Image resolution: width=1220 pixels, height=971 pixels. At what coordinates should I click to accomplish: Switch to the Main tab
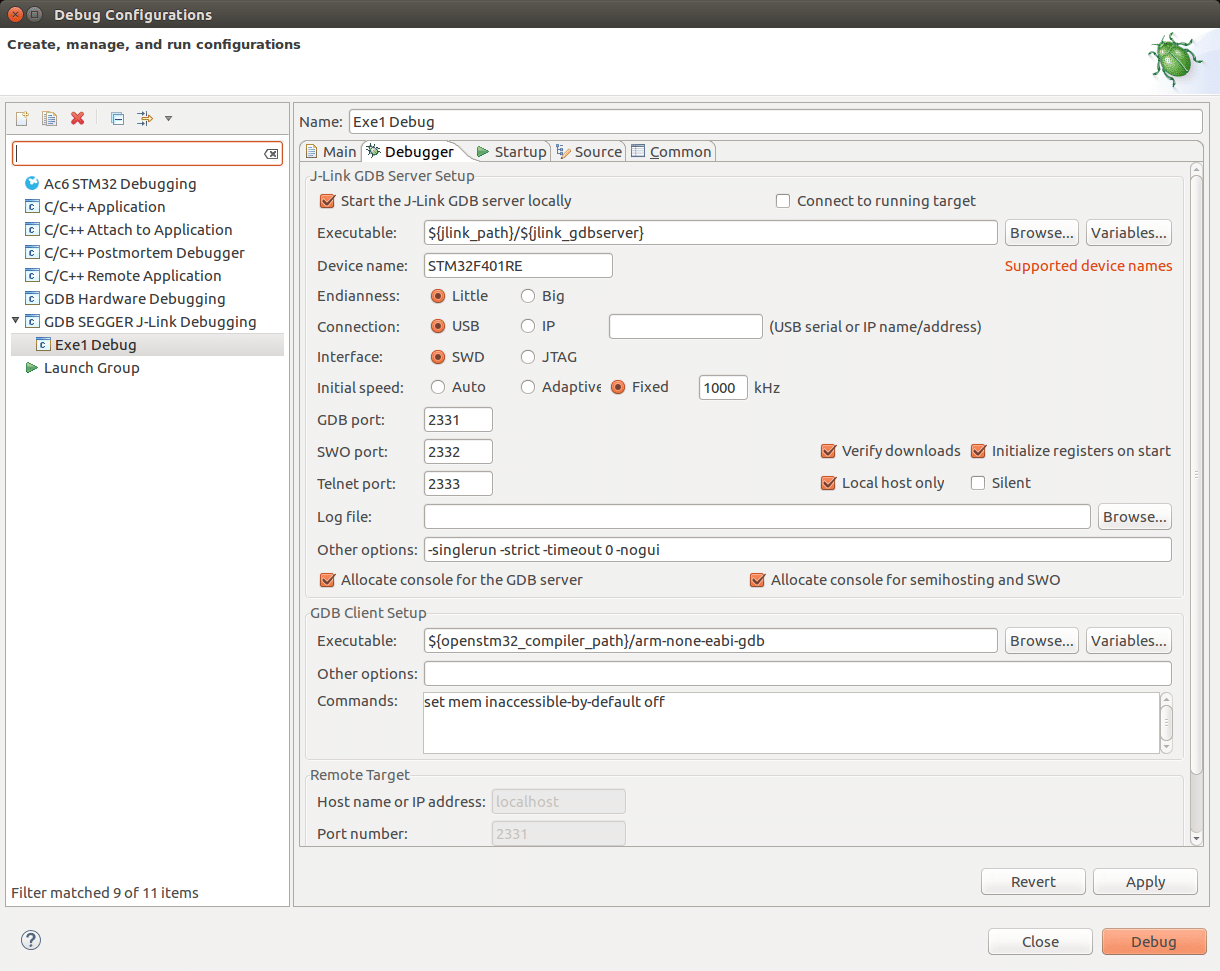tap(330, 152)
